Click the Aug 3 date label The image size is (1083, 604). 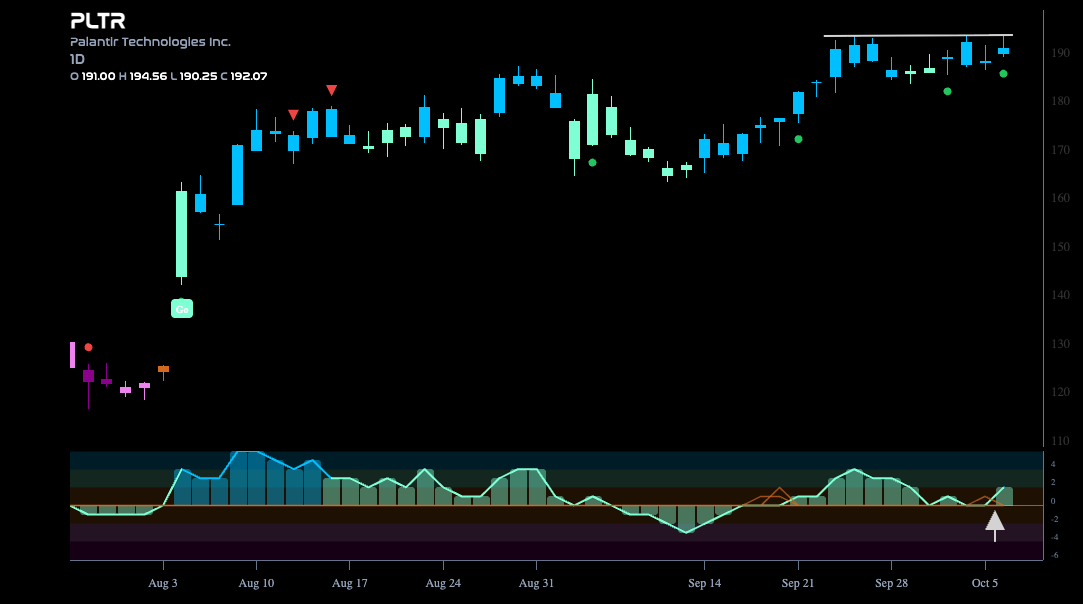163,583
